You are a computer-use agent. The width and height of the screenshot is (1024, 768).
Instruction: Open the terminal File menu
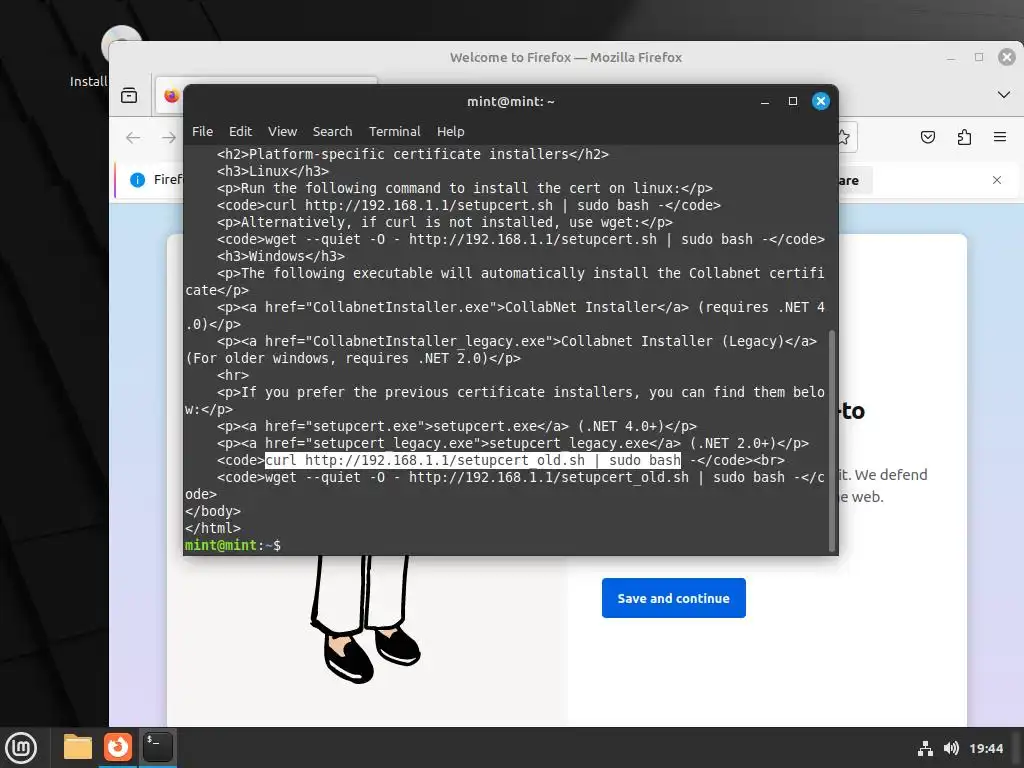coord(202,131)
